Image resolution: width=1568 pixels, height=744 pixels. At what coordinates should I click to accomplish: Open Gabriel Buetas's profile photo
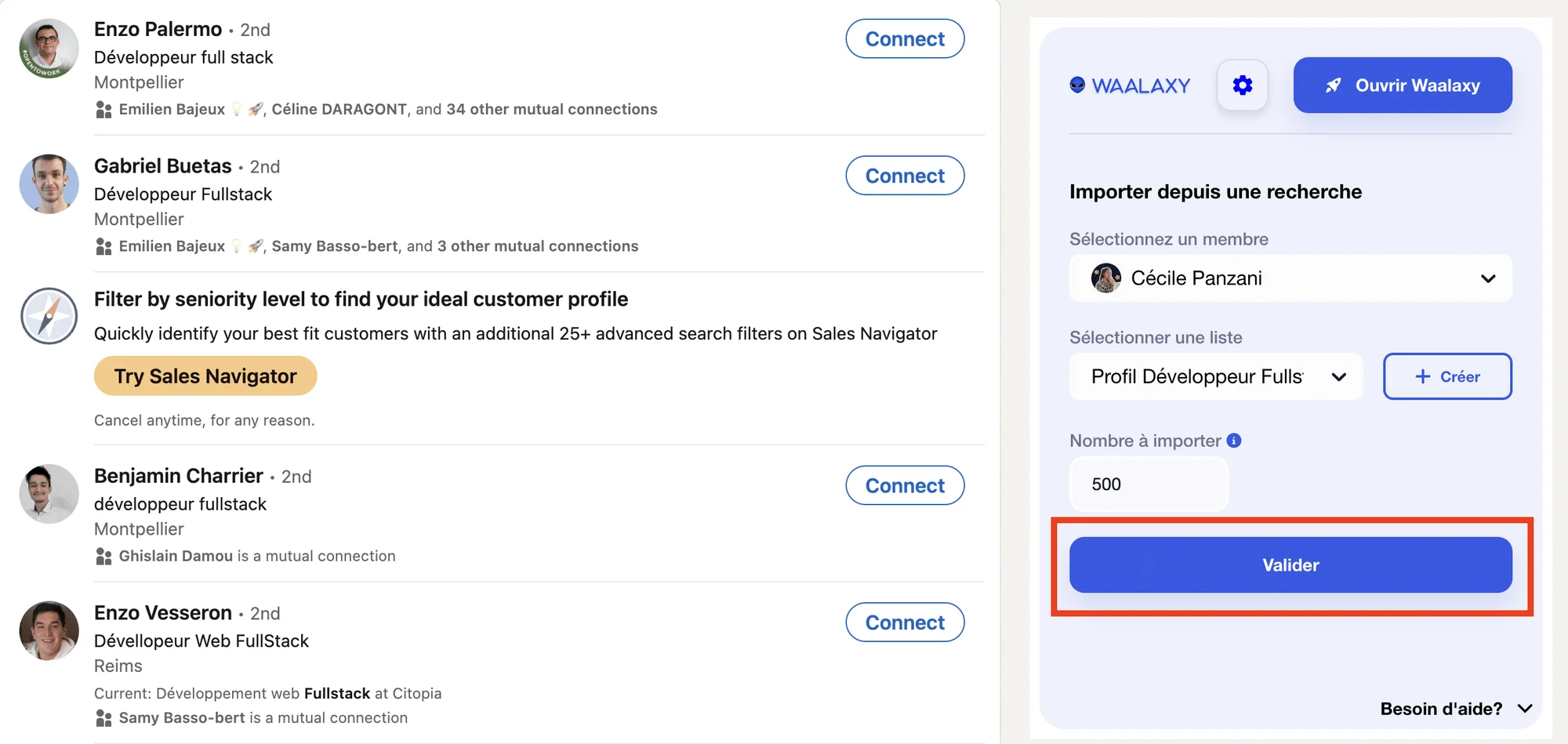[49, 184]
